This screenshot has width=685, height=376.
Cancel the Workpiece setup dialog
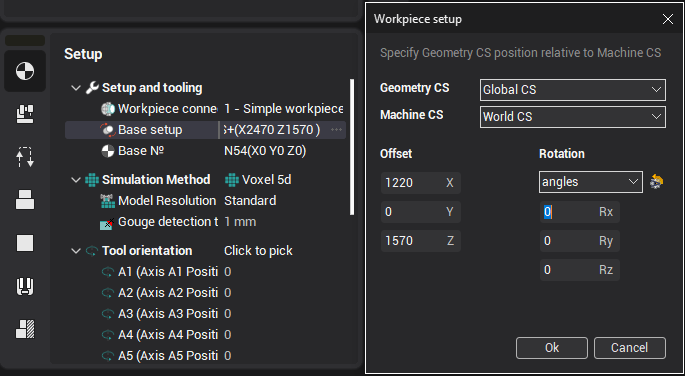coord(630,348)
